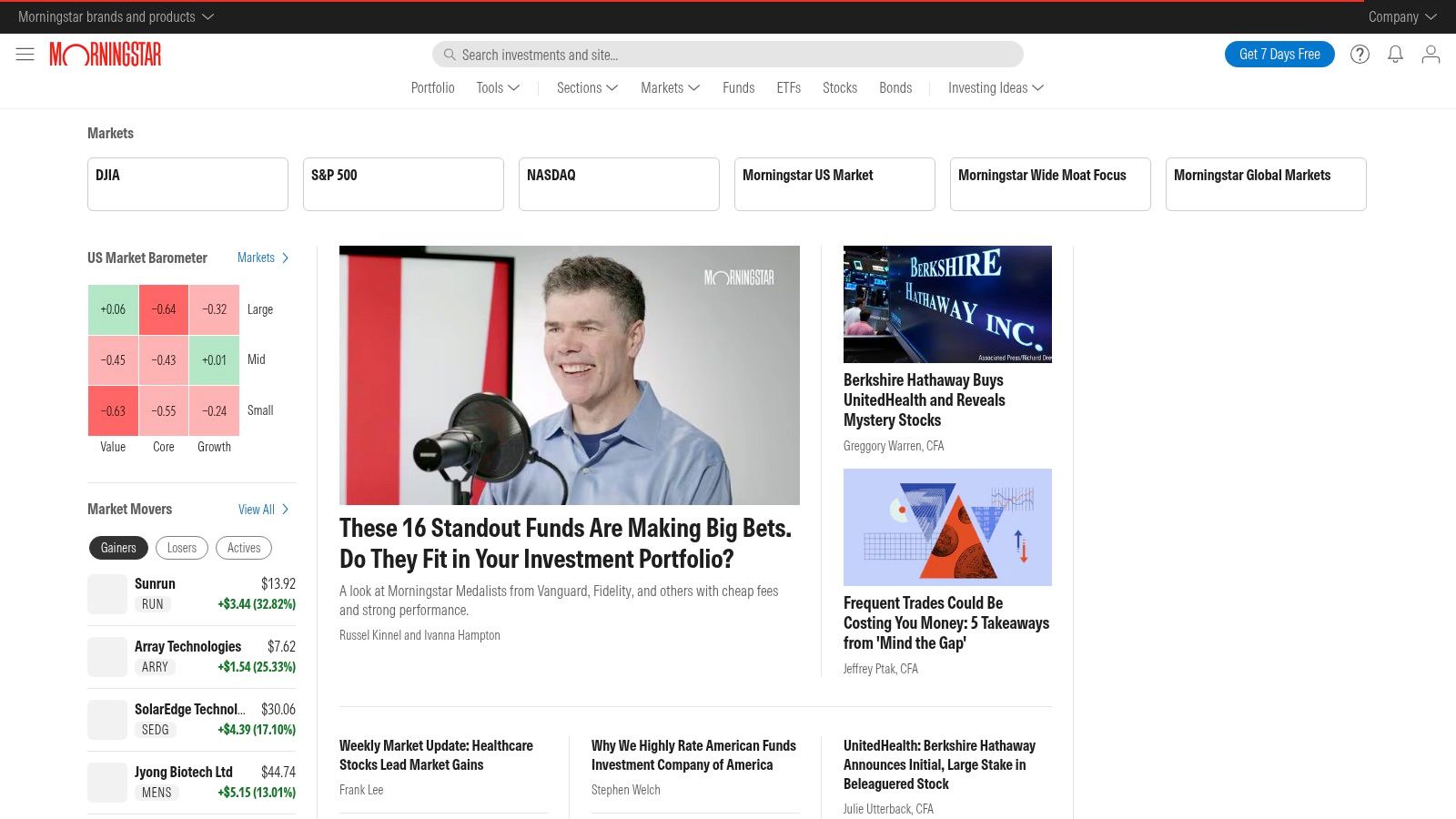Click Get 7 Days Free button
Screen dimensions: 1456x819
coord(1279,55)
